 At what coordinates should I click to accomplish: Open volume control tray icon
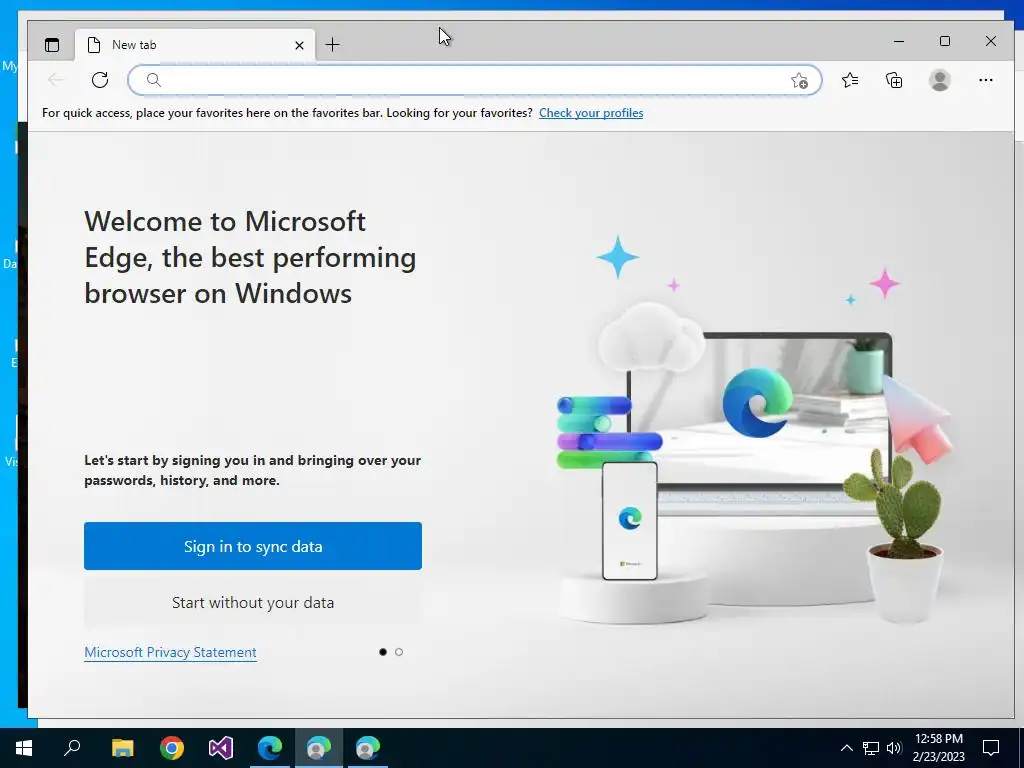pyautogui.click(x=894, y=748)
